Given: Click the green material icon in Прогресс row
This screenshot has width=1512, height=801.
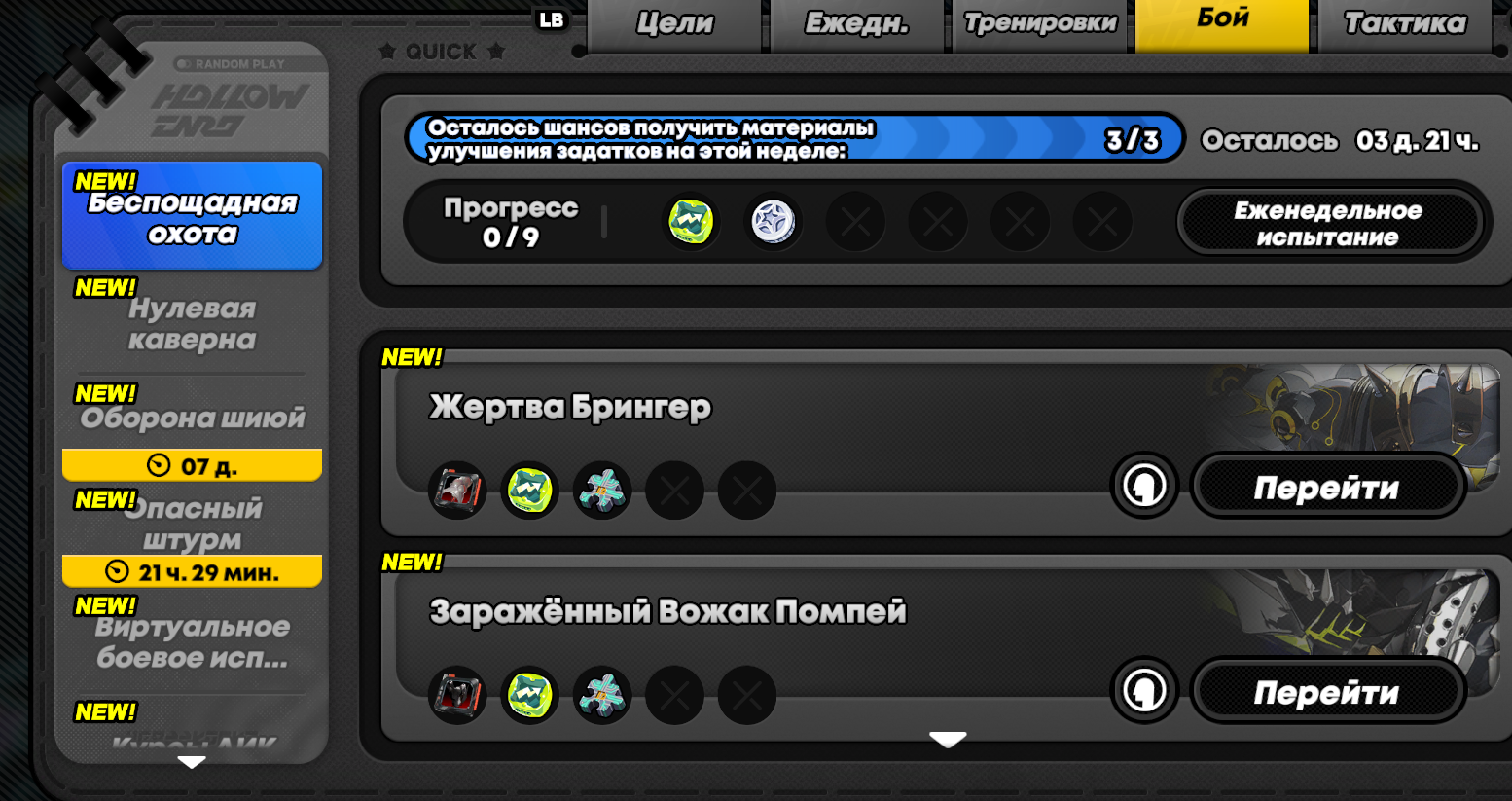Looking at the screenshot, I should click(692, 221).
